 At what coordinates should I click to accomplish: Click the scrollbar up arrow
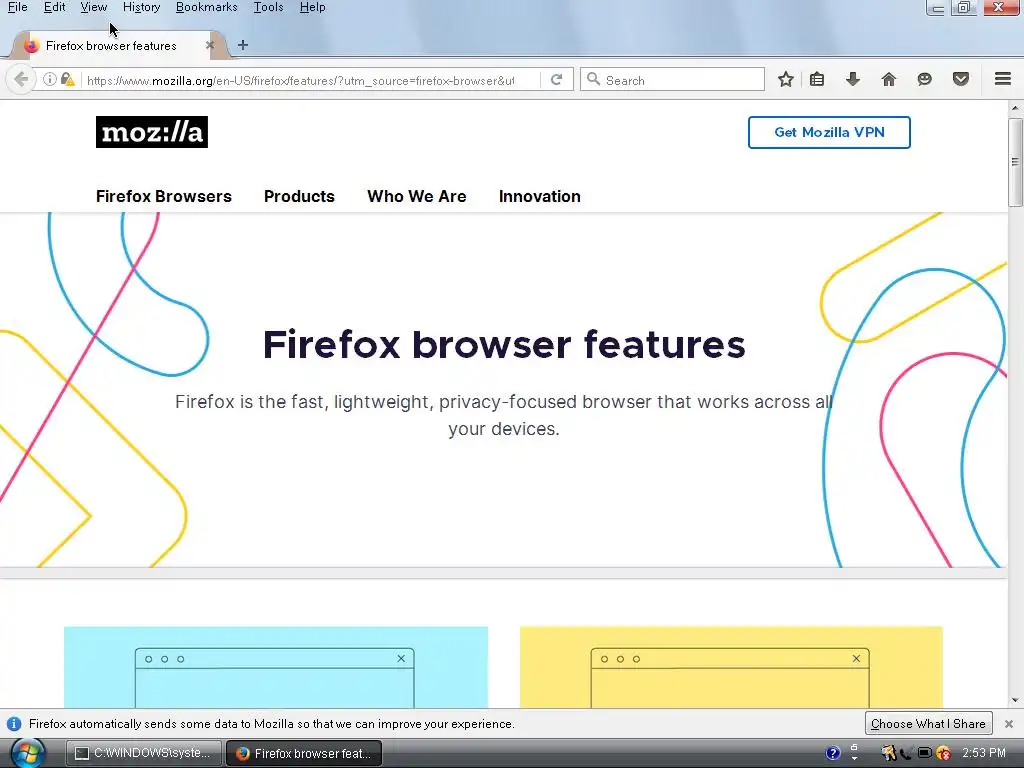[1015, 108]
